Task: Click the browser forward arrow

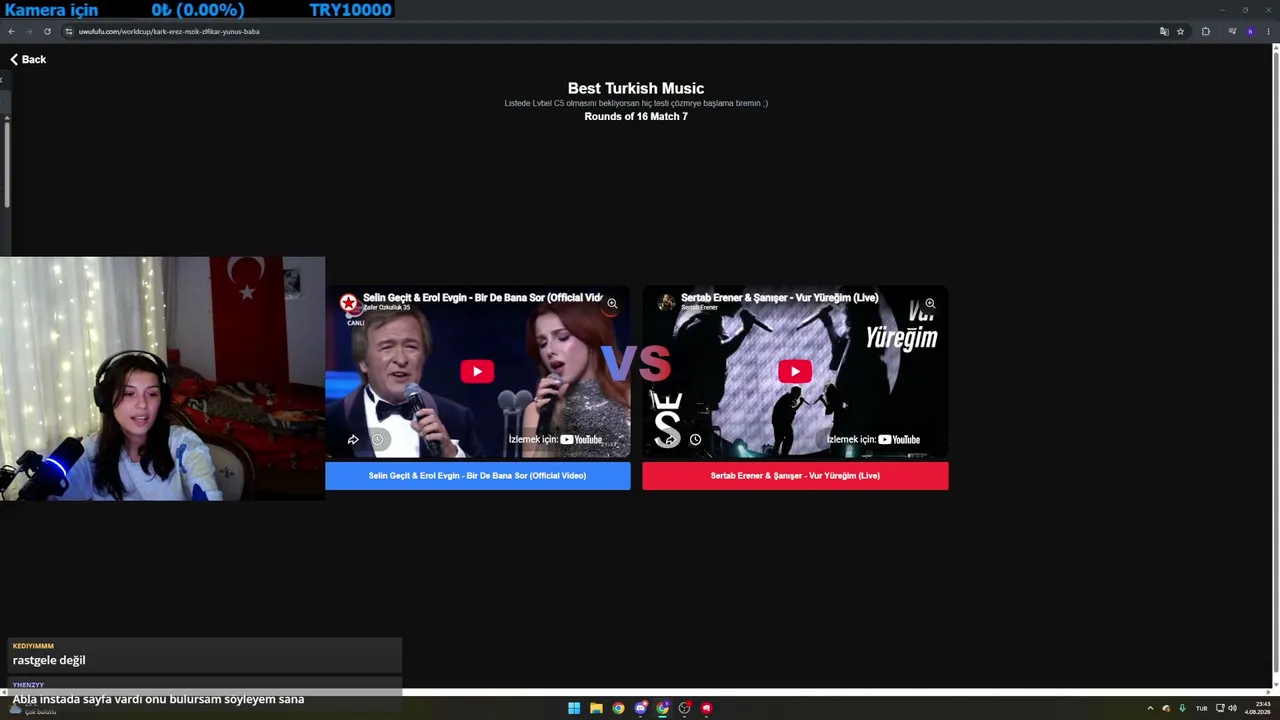Action: pyautogui.click(x=28, y=31)
